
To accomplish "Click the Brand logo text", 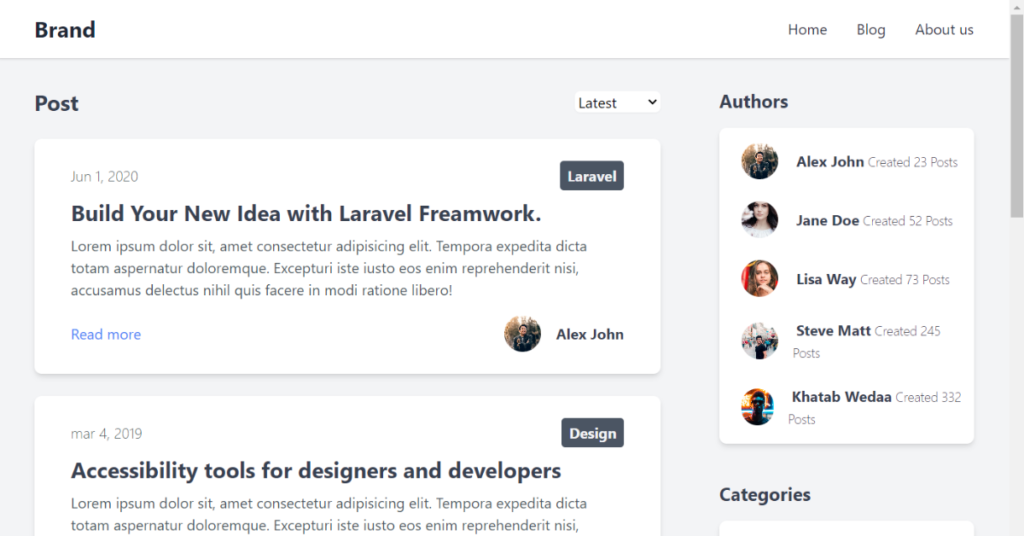I will coord(65,30).
